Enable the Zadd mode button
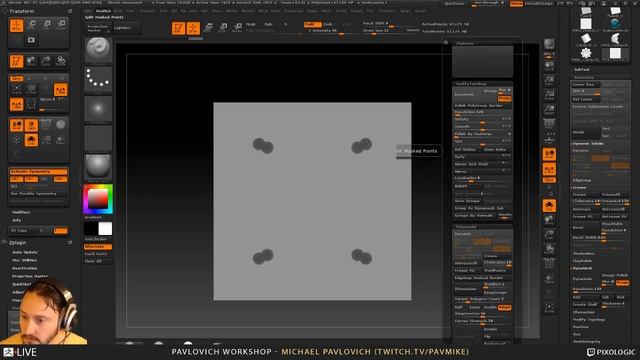 pyautogui.click(x=312, y=24)
